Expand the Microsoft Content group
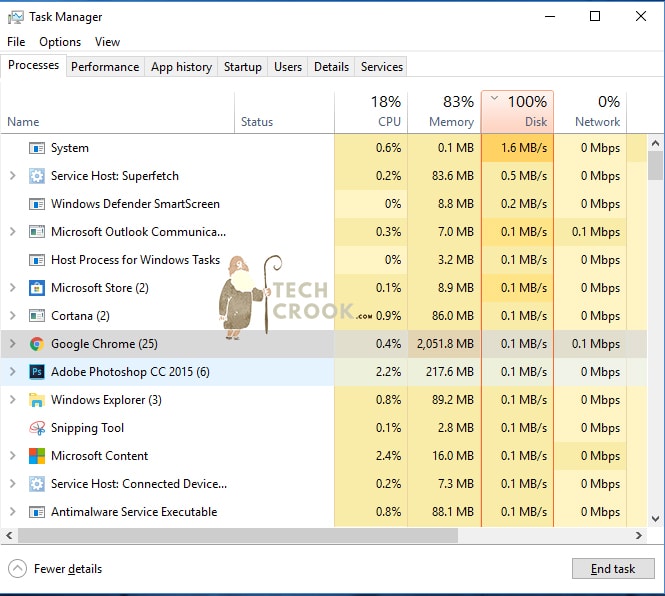 click(13, 456)
